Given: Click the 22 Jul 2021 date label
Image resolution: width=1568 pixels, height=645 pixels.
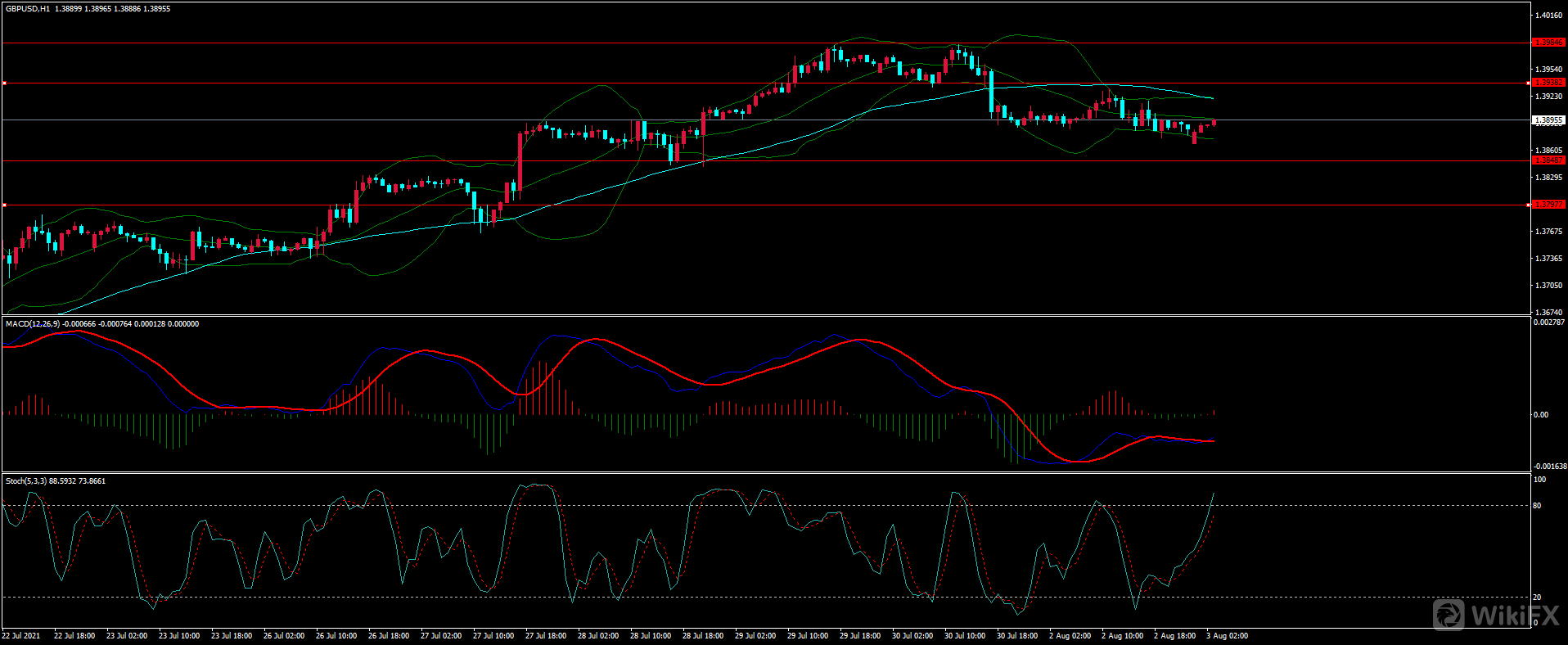Looking at the screenshot, I should 21,636.
